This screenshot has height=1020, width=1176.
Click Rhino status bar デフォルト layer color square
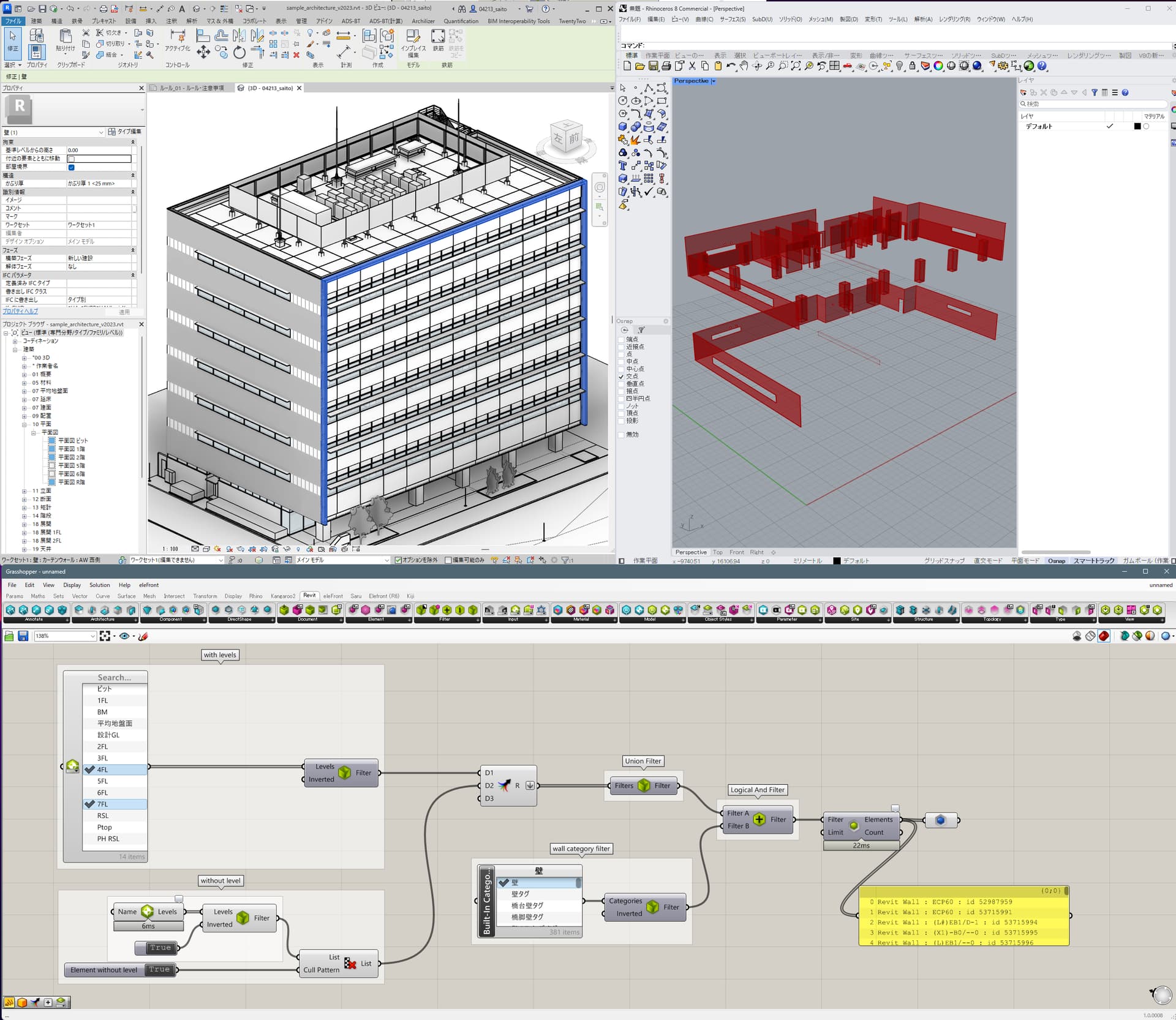pyautogui.click(x=837, y=560)
